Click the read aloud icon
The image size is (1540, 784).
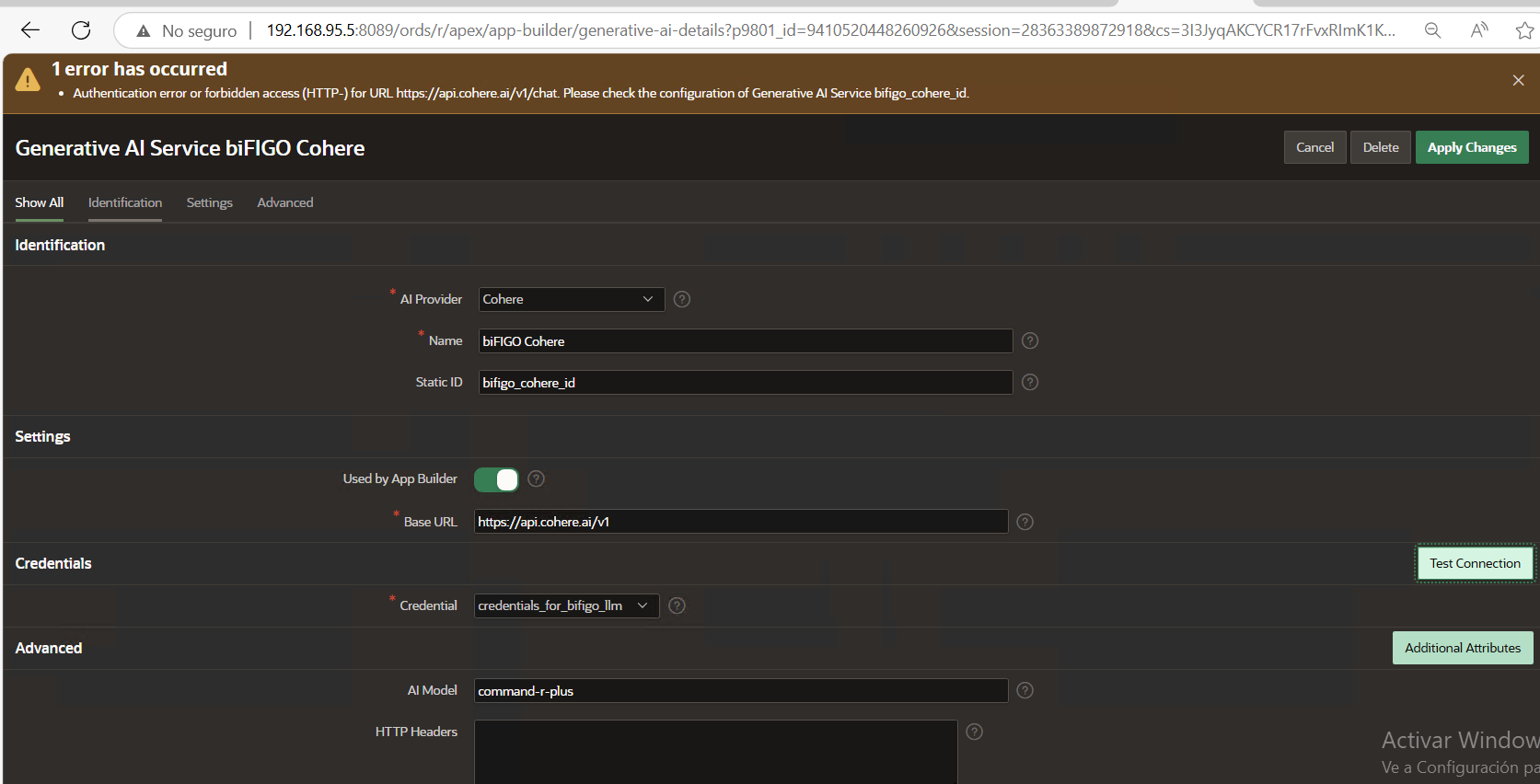coord(1479,30)
